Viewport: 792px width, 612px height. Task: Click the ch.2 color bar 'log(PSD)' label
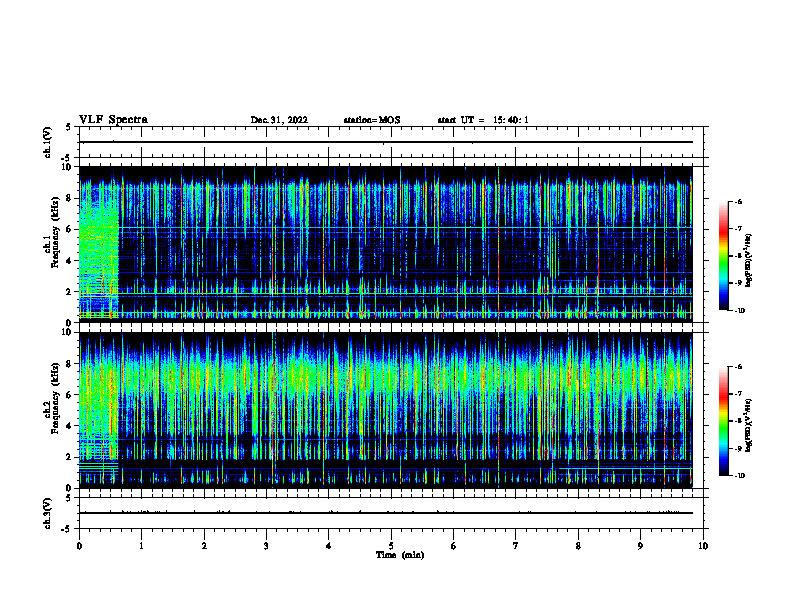pos(749,426)
